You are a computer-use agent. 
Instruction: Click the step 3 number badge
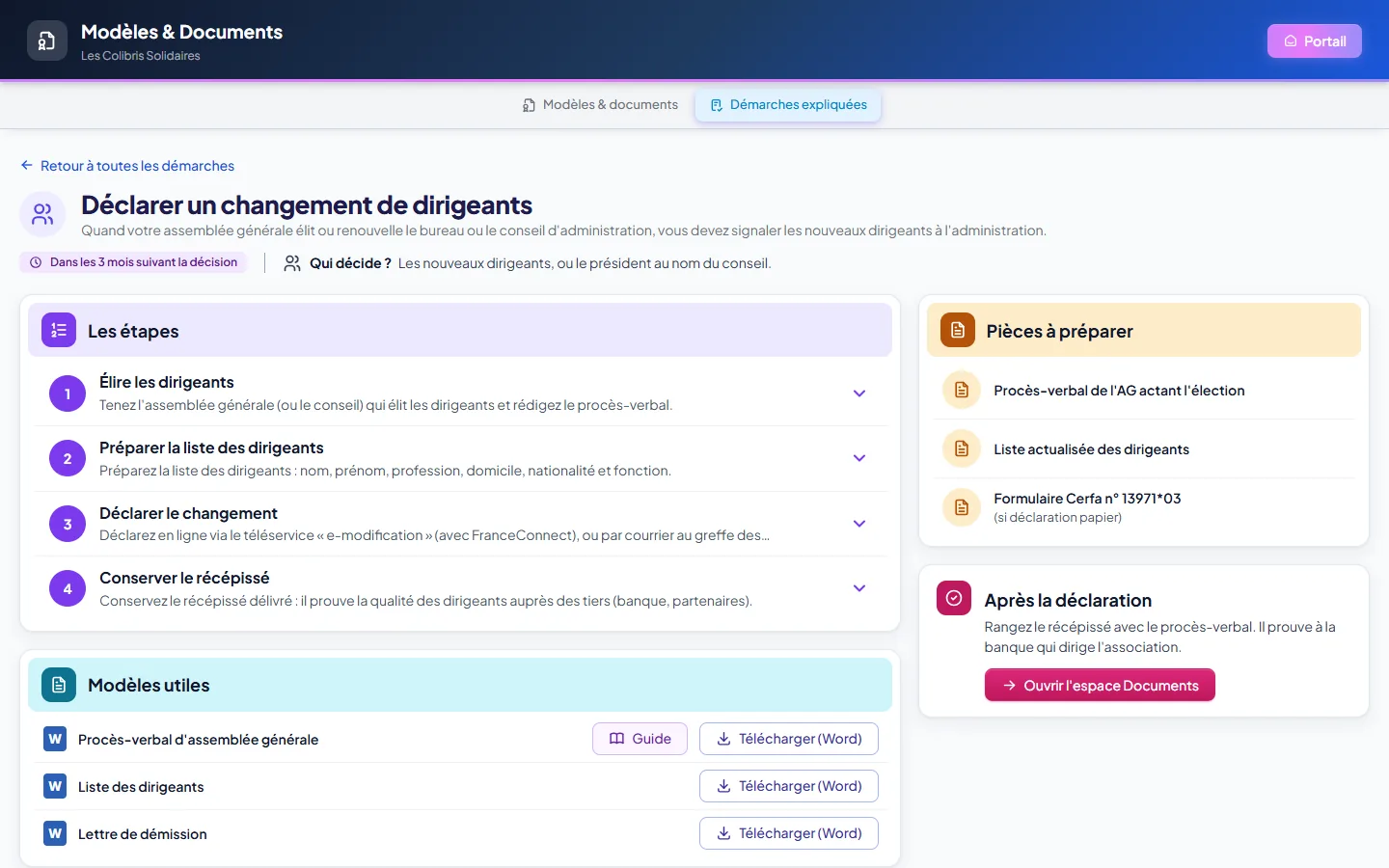(68, 524)
